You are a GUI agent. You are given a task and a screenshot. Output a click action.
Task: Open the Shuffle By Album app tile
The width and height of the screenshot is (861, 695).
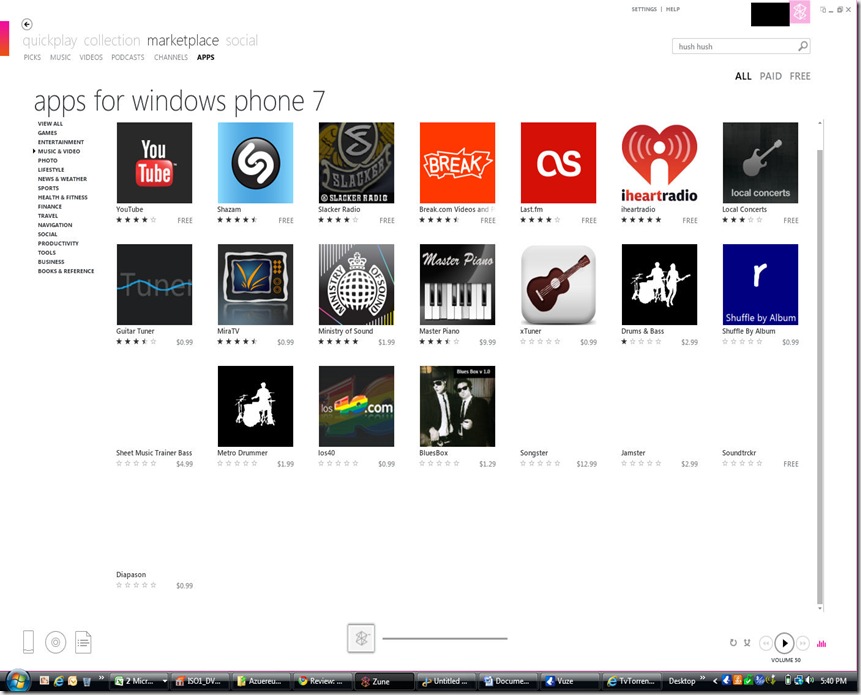761,284
